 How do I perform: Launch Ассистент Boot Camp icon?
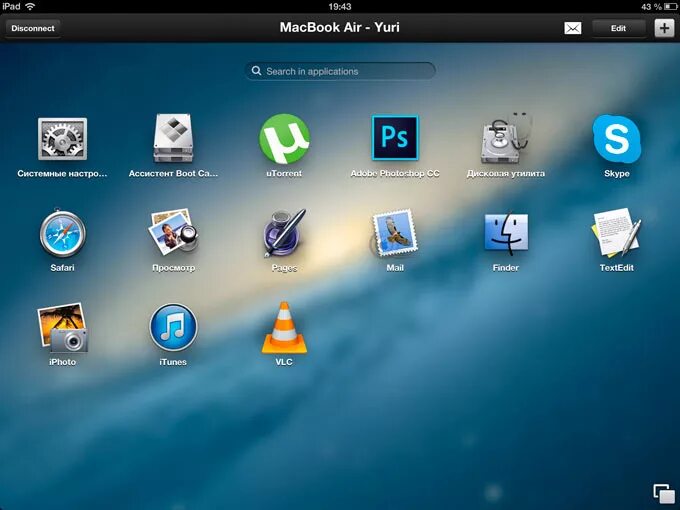tap(173, 138)
